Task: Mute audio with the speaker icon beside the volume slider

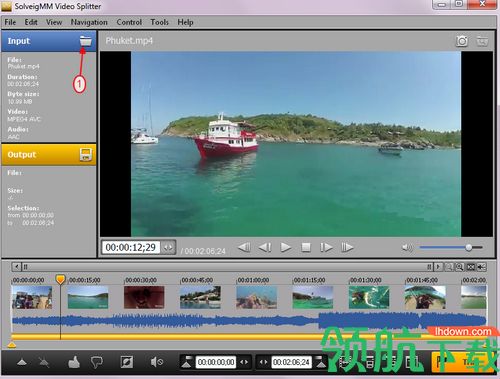Action: pos(407,247)
